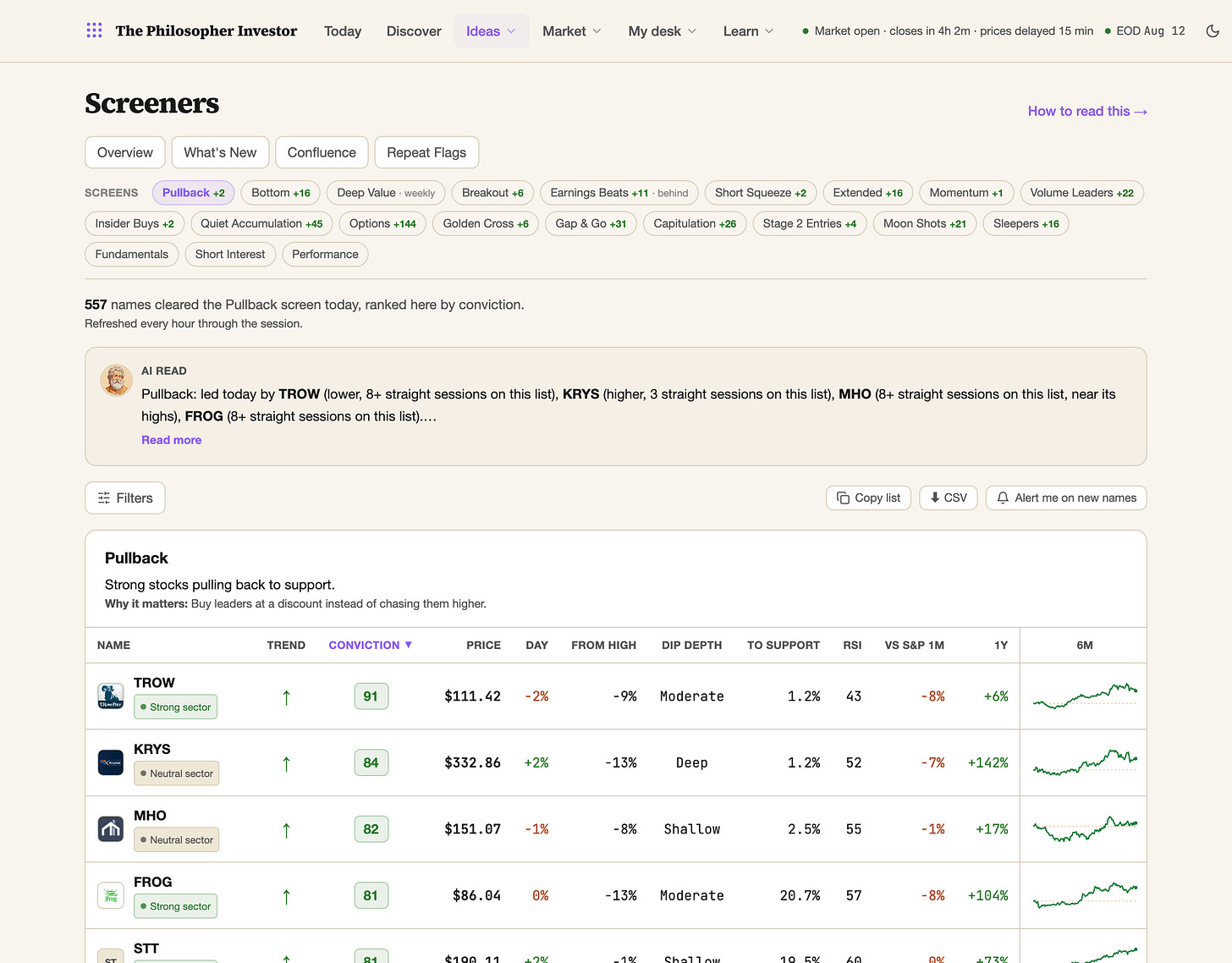
Task: Click the TROW company logo
Action: pos(111,696)
